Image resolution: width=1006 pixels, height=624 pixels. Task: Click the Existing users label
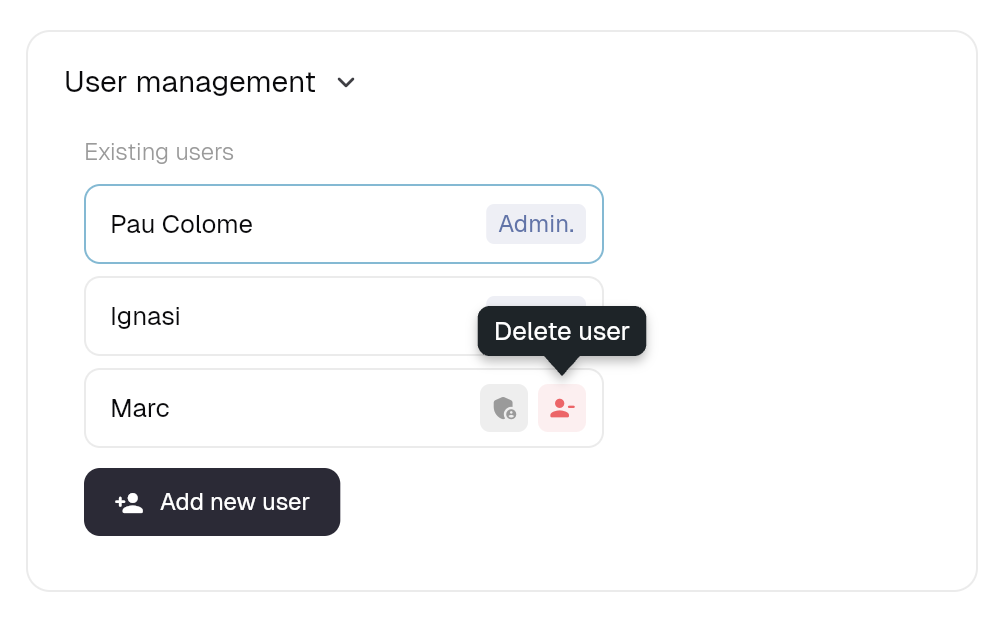pyautogui.click(x=159, y=152)
